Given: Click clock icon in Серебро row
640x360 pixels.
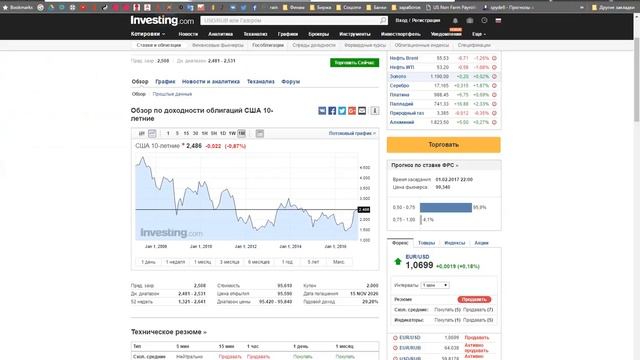Looking at the screenshot, I should click(x=494, y=86).
